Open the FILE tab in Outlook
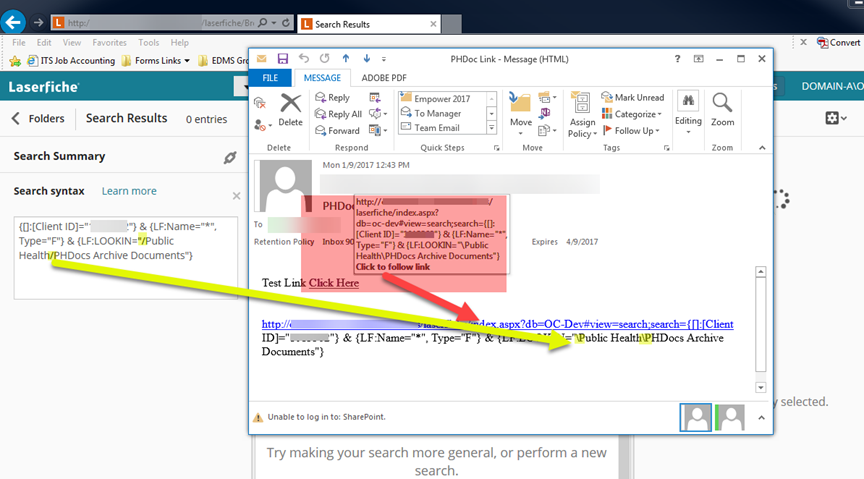Viewport: 864px width, 479px height. 270,78
